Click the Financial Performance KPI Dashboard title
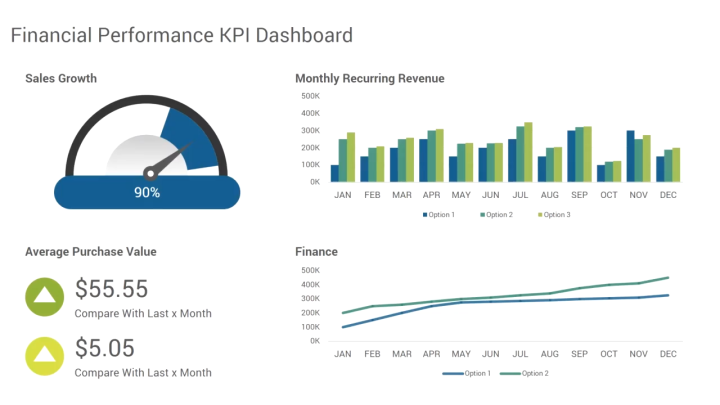This screenshot has height=405, width=720. click(182, 35)
